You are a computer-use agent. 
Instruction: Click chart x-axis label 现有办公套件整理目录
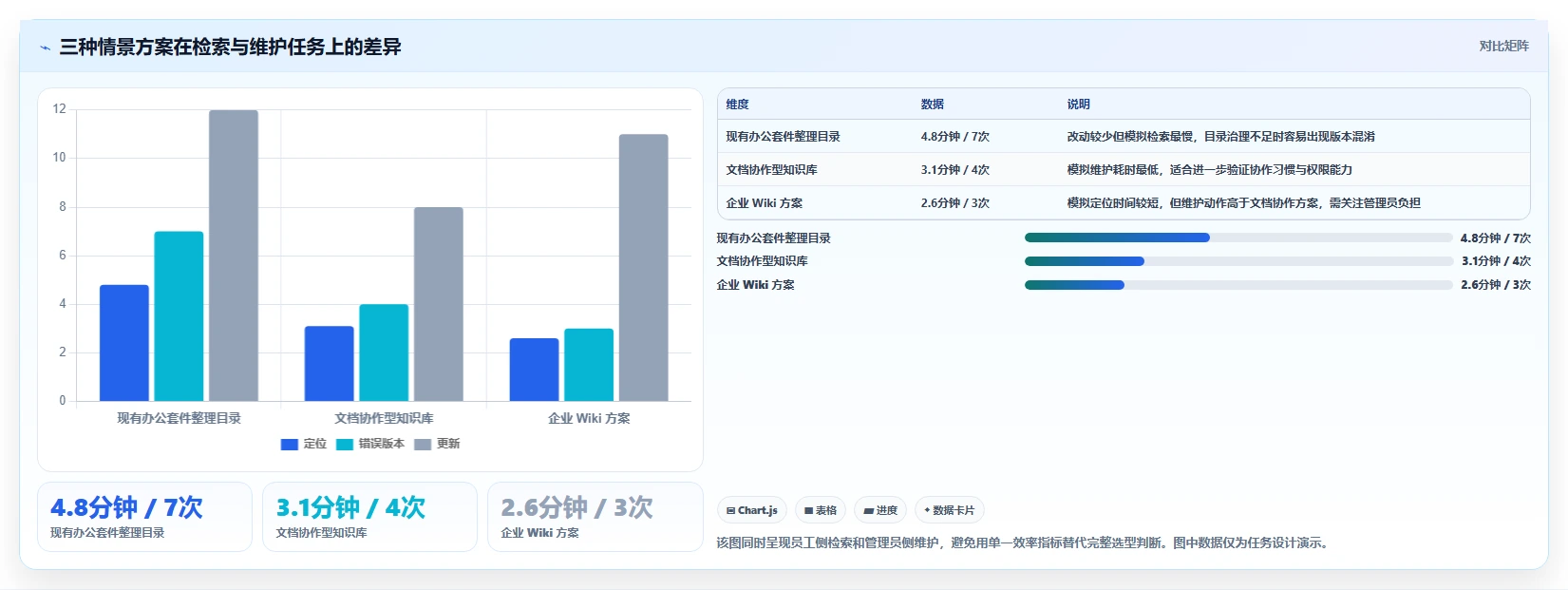pyautogui.click(x=179, y=418)
